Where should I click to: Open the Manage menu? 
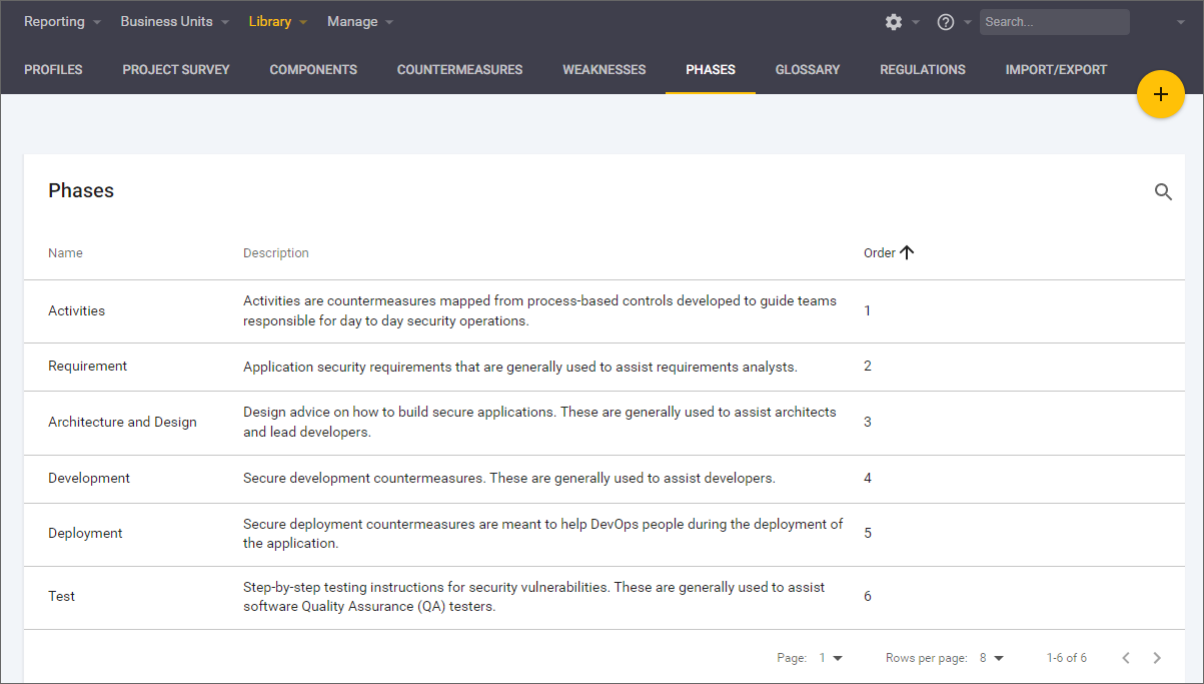point(359,22)
